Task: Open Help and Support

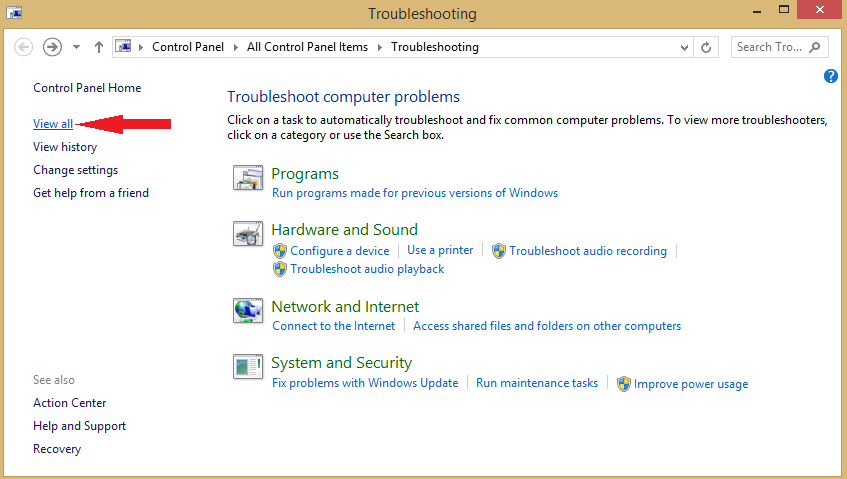Action: (x=79, y=426)
